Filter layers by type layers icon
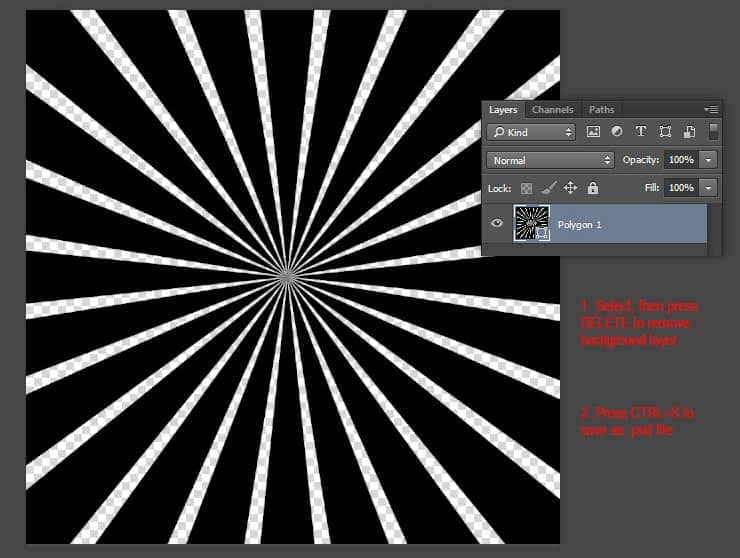 [x=640, y=132]
